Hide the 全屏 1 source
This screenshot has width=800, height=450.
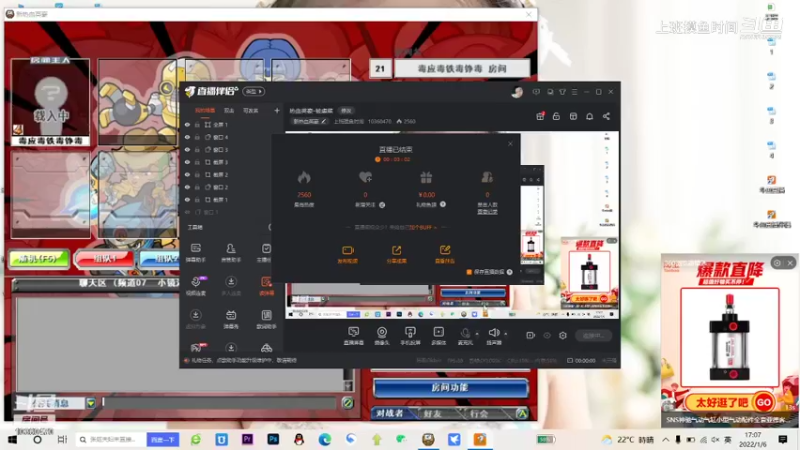pyautogui.click(x=187, y=124)
